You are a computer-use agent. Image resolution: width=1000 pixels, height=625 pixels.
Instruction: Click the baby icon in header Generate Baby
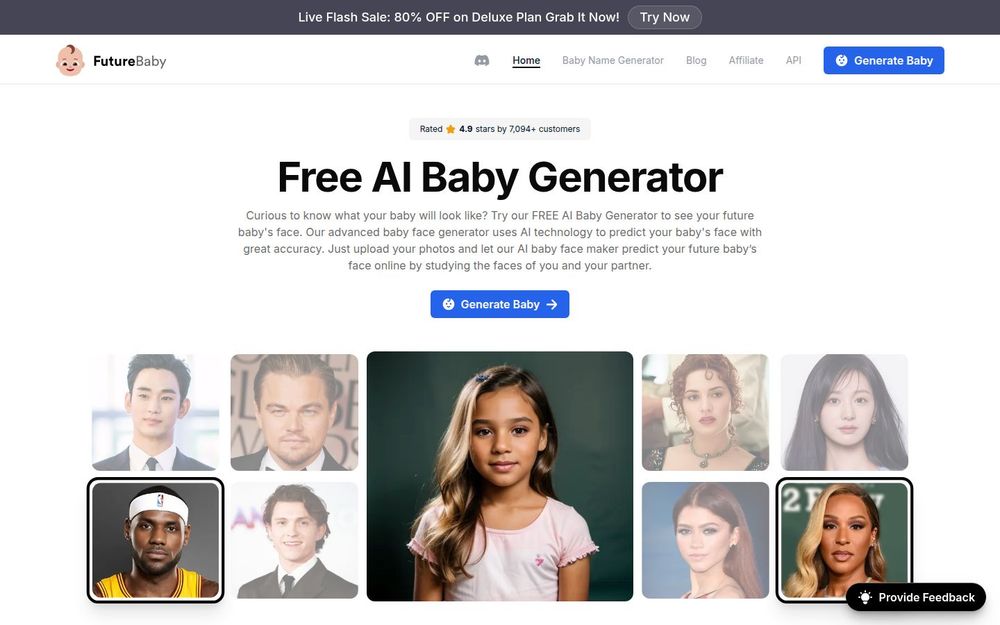841,61
